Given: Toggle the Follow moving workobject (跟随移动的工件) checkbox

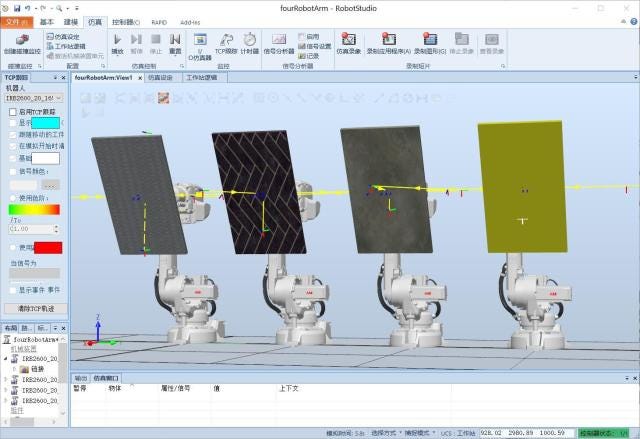Looking at the screenshot, I should coord(13,134).
